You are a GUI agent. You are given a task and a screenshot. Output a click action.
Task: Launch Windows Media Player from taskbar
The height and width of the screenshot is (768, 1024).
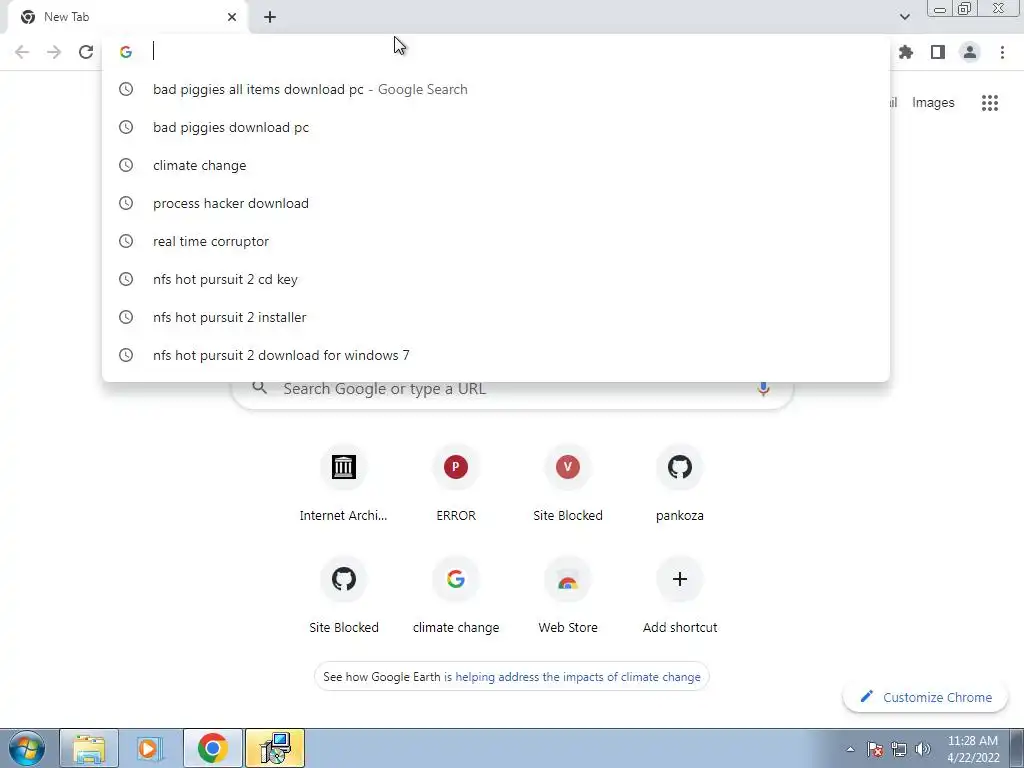point(150,748)
